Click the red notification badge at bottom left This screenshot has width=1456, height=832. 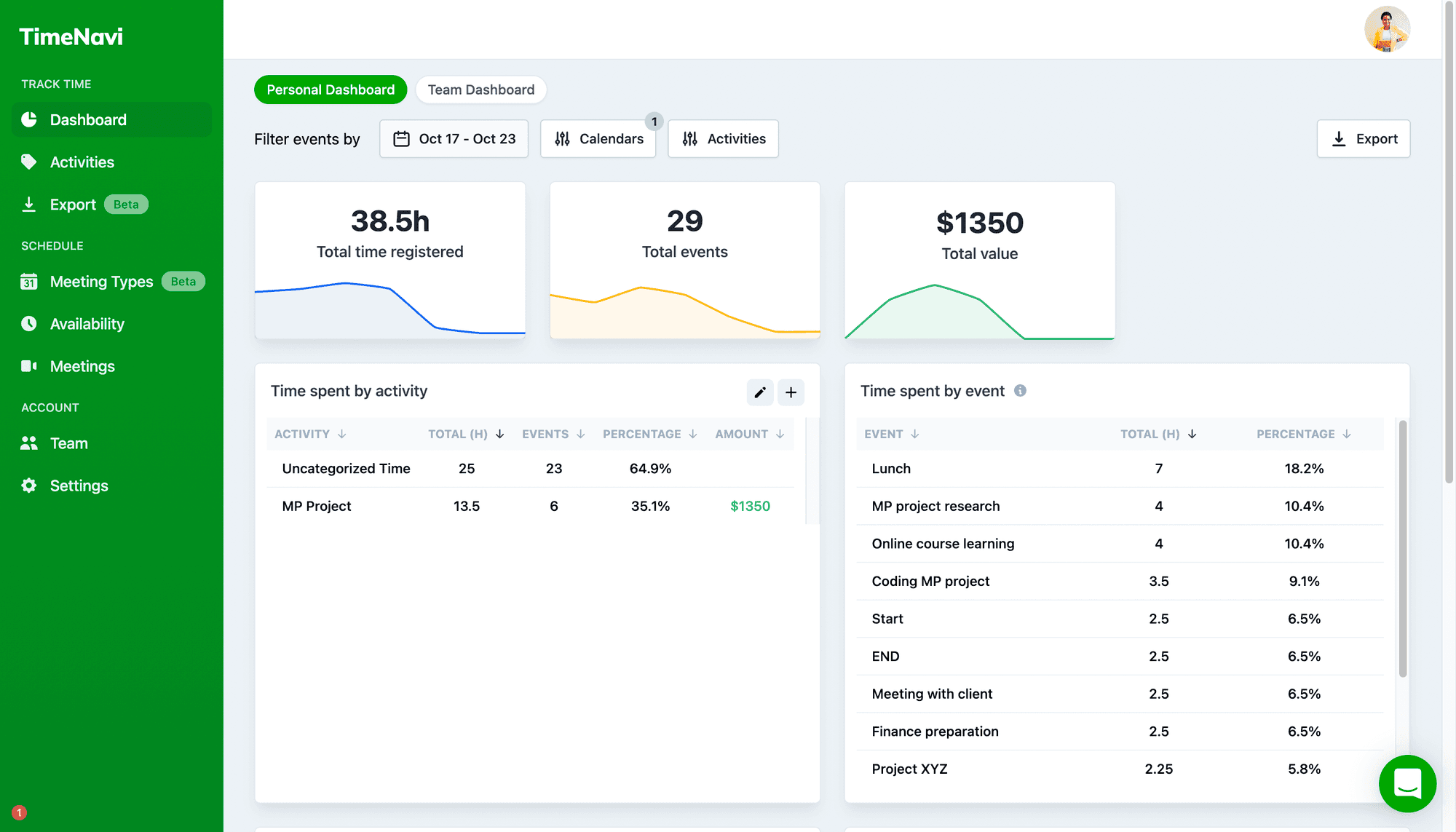pos(20,812)
